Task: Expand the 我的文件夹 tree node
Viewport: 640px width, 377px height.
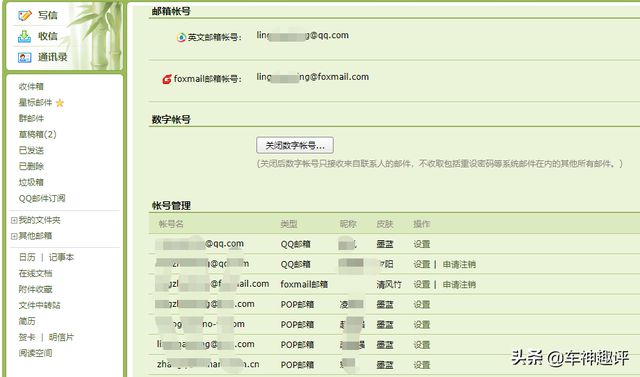Action: click(x=14, y=220)
